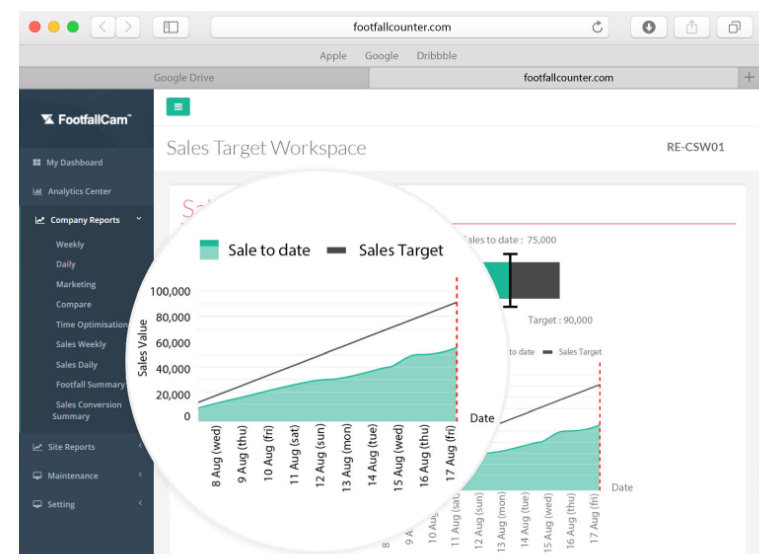
Task: Open My Dashboard in sidebar
Action: [x=73, y=162]
